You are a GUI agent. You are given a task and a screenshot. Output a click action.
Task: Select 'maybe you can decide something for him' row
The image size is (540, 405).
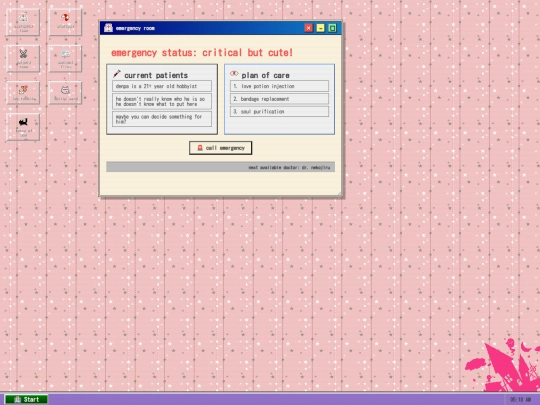click(162, 119)
